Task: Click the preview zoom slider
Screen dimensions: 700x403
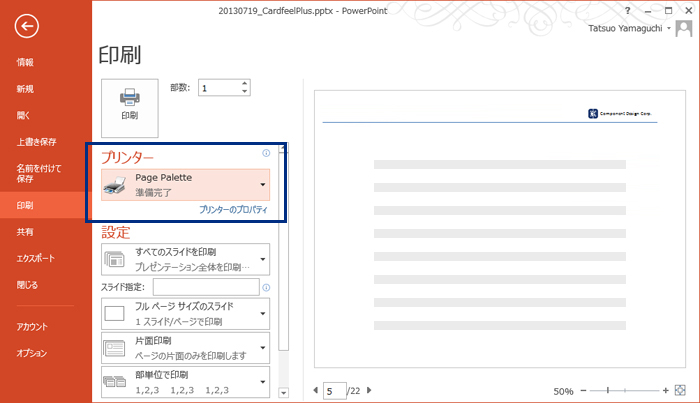Action: pyautogui.click(x=624, y=391)
